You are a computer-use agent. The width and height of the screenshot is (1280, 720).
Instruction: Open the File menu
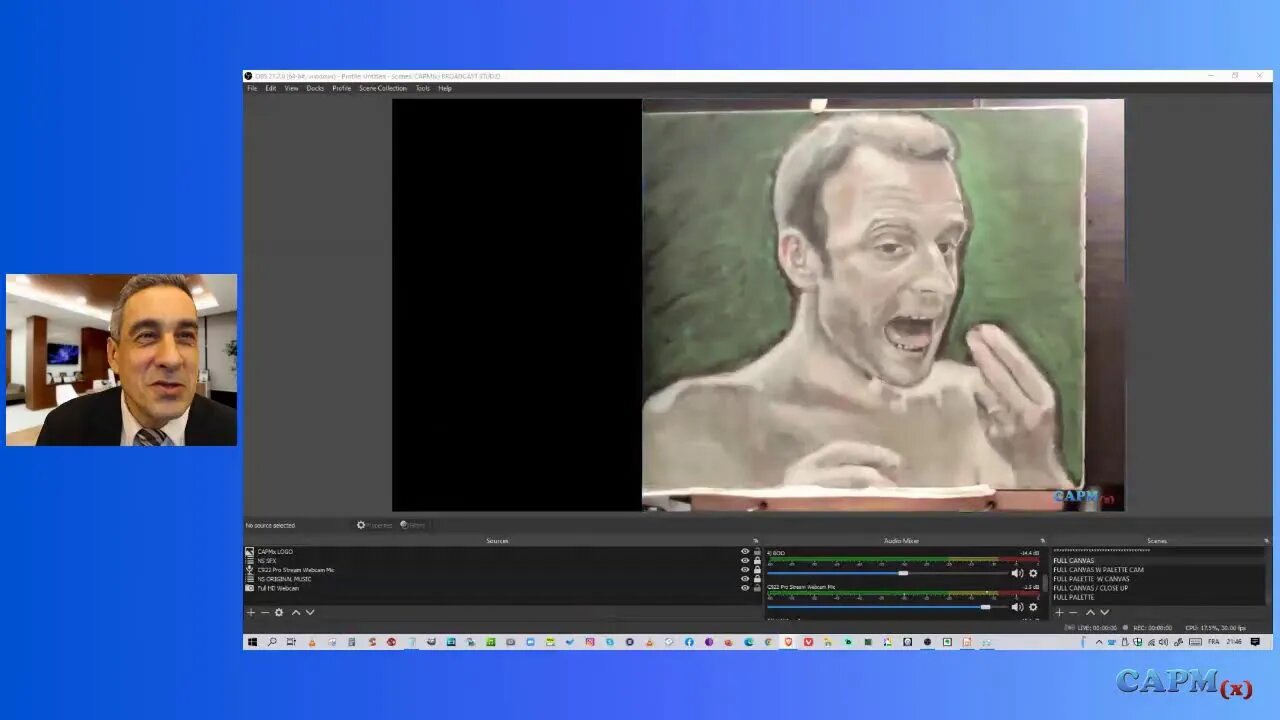tap(252, 88)
